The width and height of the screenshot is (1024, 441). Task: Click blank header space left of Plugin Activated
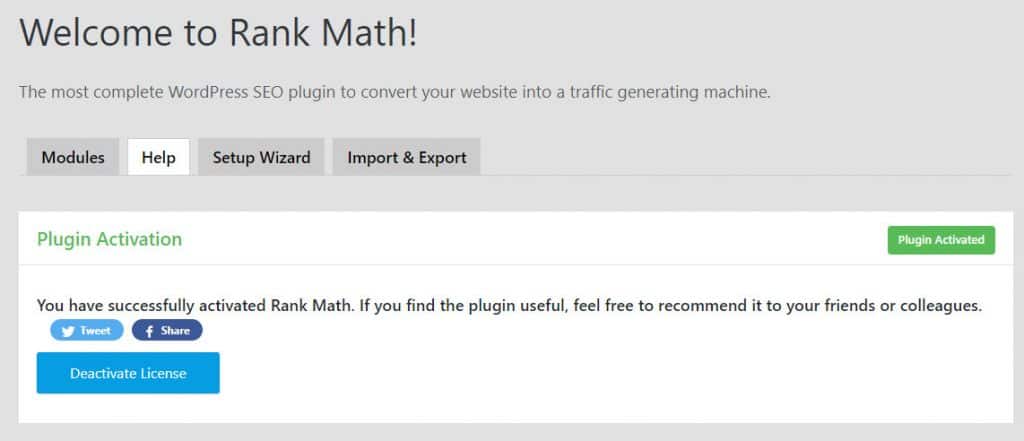[x=522, y=239]
